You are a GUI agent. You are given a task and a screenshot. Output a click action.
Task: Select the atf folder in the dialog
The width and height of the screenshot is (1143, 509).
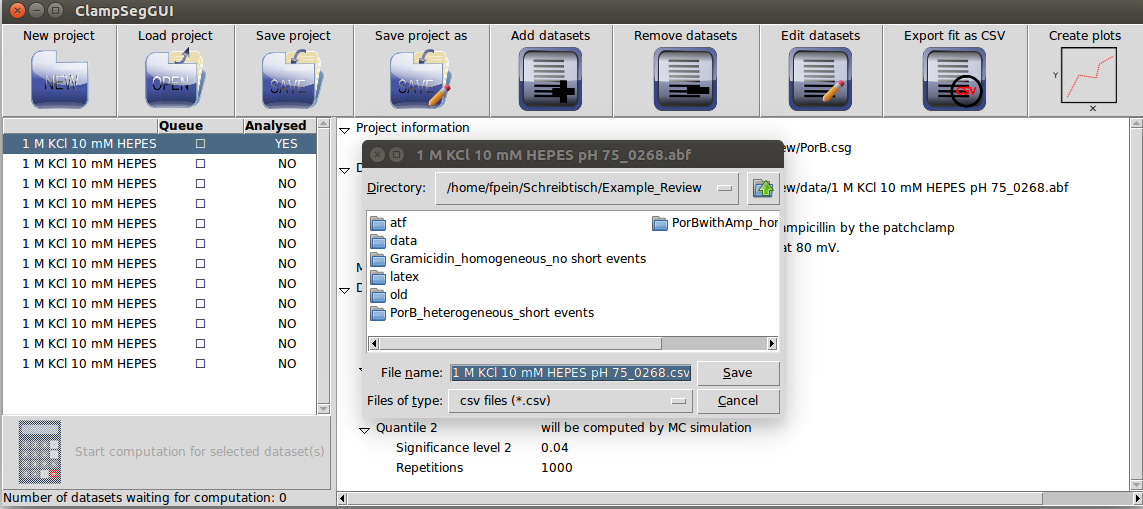[389, 222]
